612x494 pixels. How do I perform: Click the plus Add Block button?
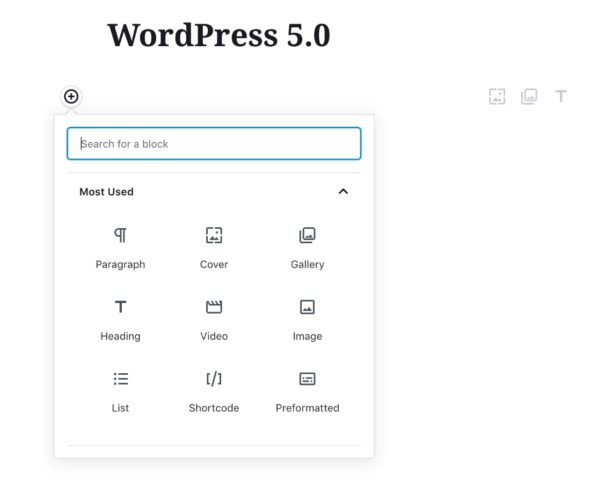coord(71,96)
